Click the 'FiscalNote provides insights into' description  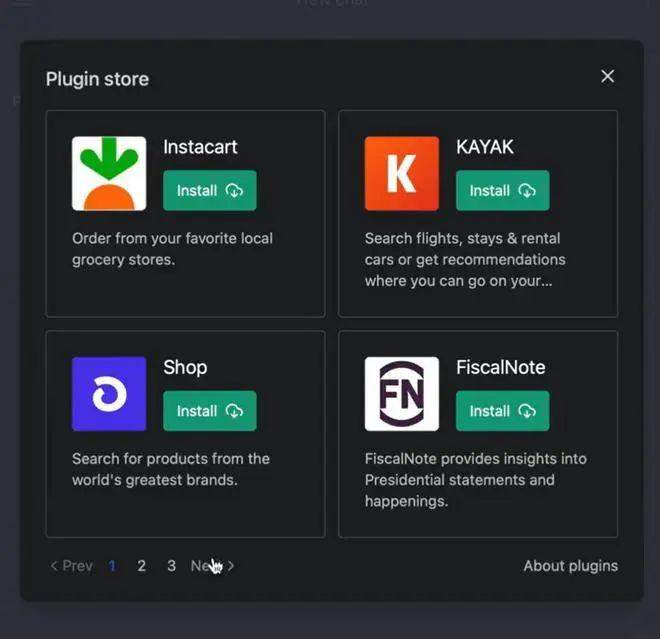(476, 480)
